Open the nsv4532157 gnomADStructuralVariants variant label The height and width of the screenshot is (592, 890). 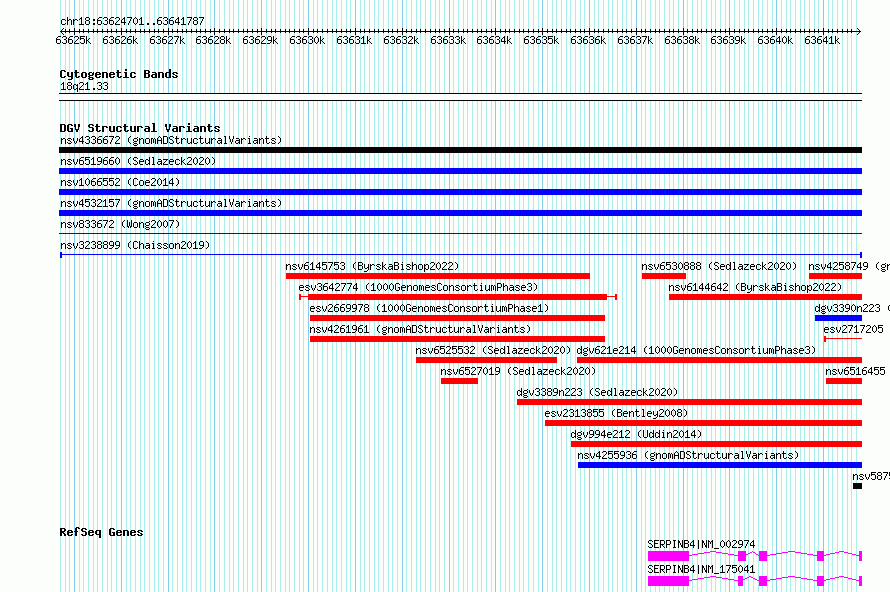pos(171,203)
